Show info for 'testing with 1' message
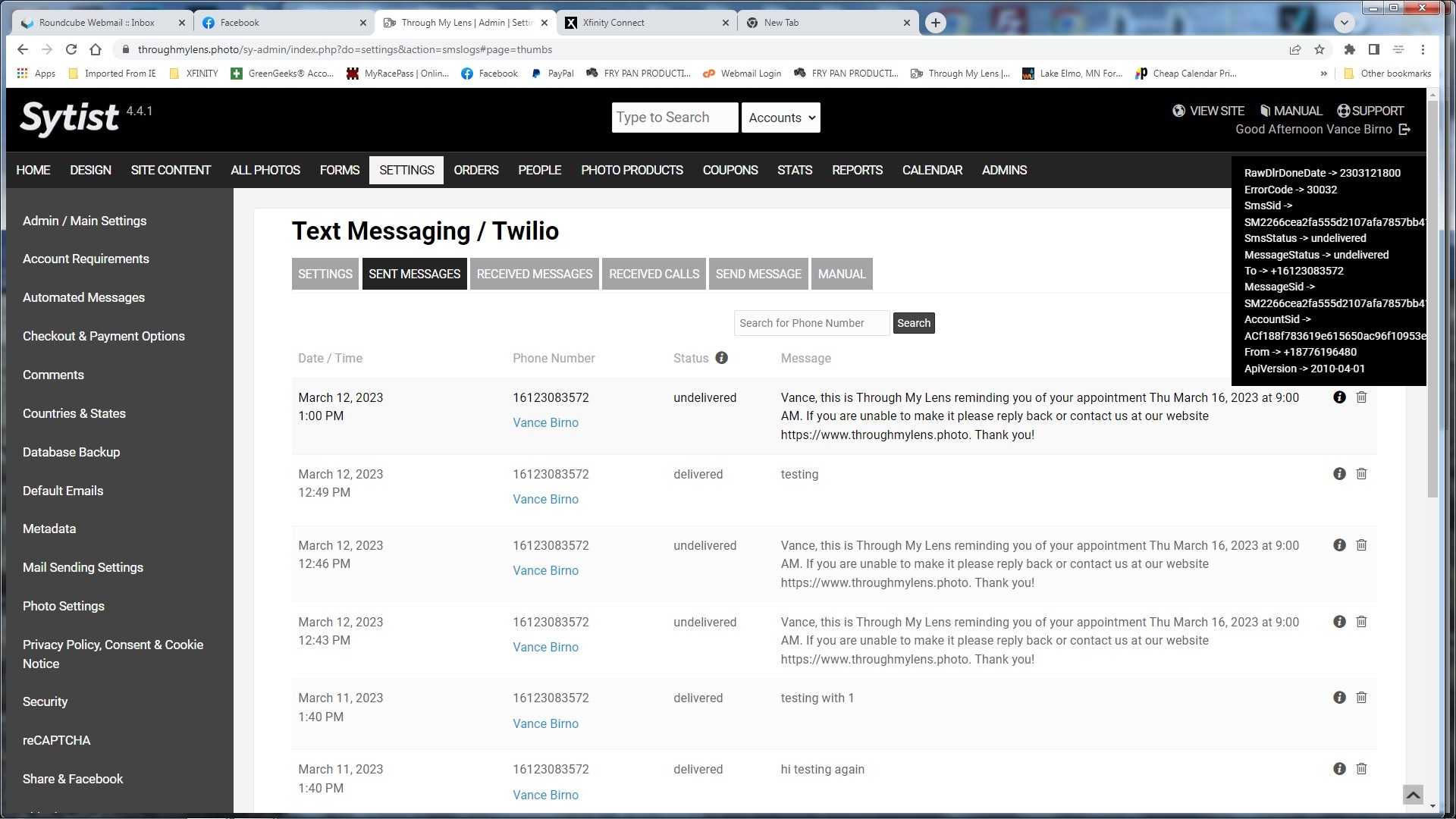This screenshot has width=1456, height=819. [x=1339, y=698]
